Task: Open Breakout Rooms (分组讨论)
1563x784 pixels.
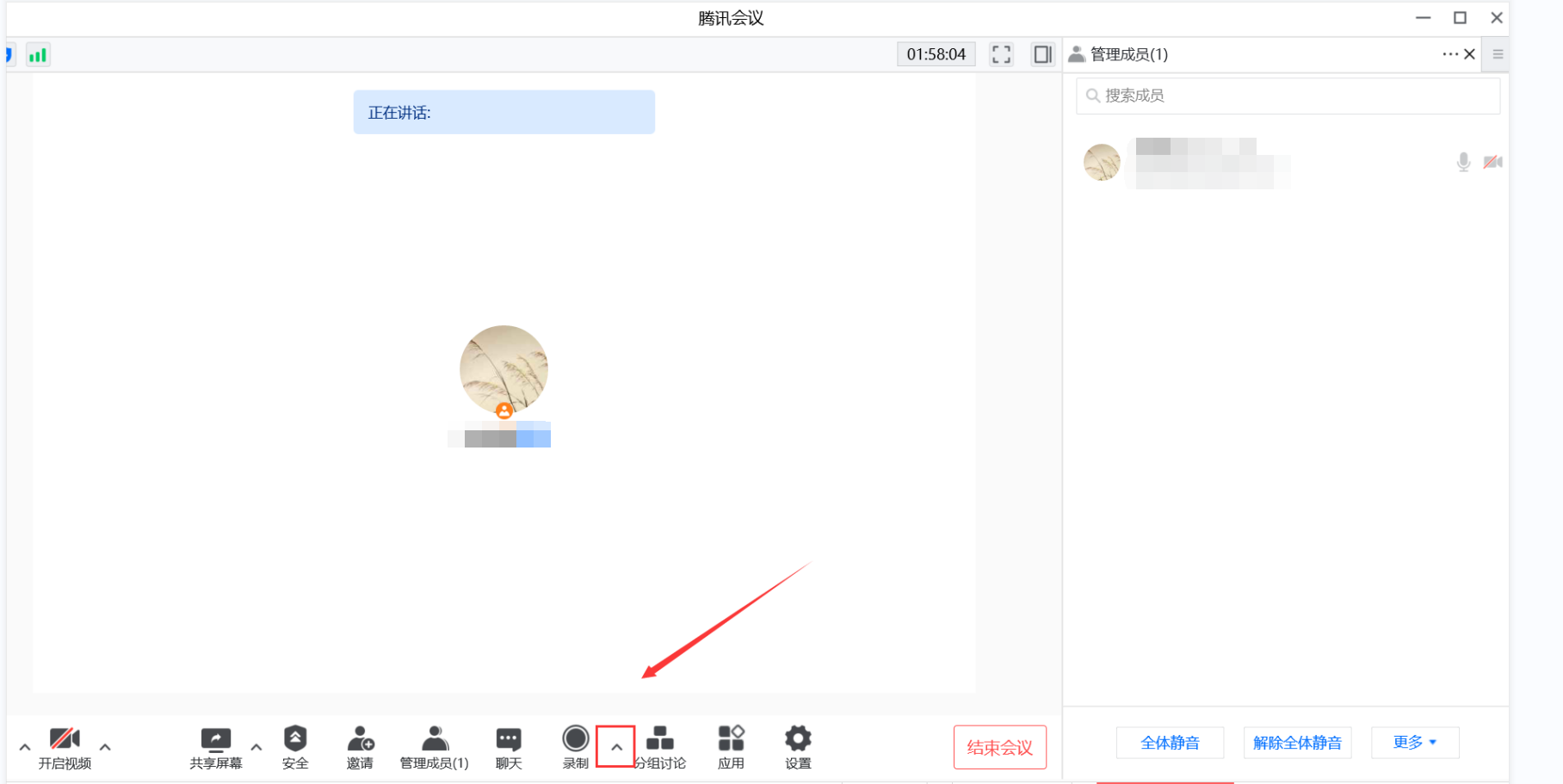Action: [x=660, y=748]
